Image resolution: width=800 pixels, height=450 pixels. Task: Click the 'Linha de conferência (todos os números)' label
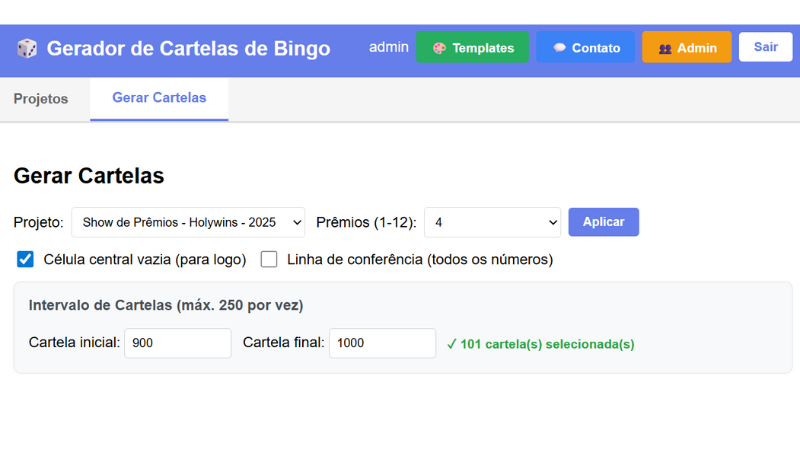coord(420,260)
